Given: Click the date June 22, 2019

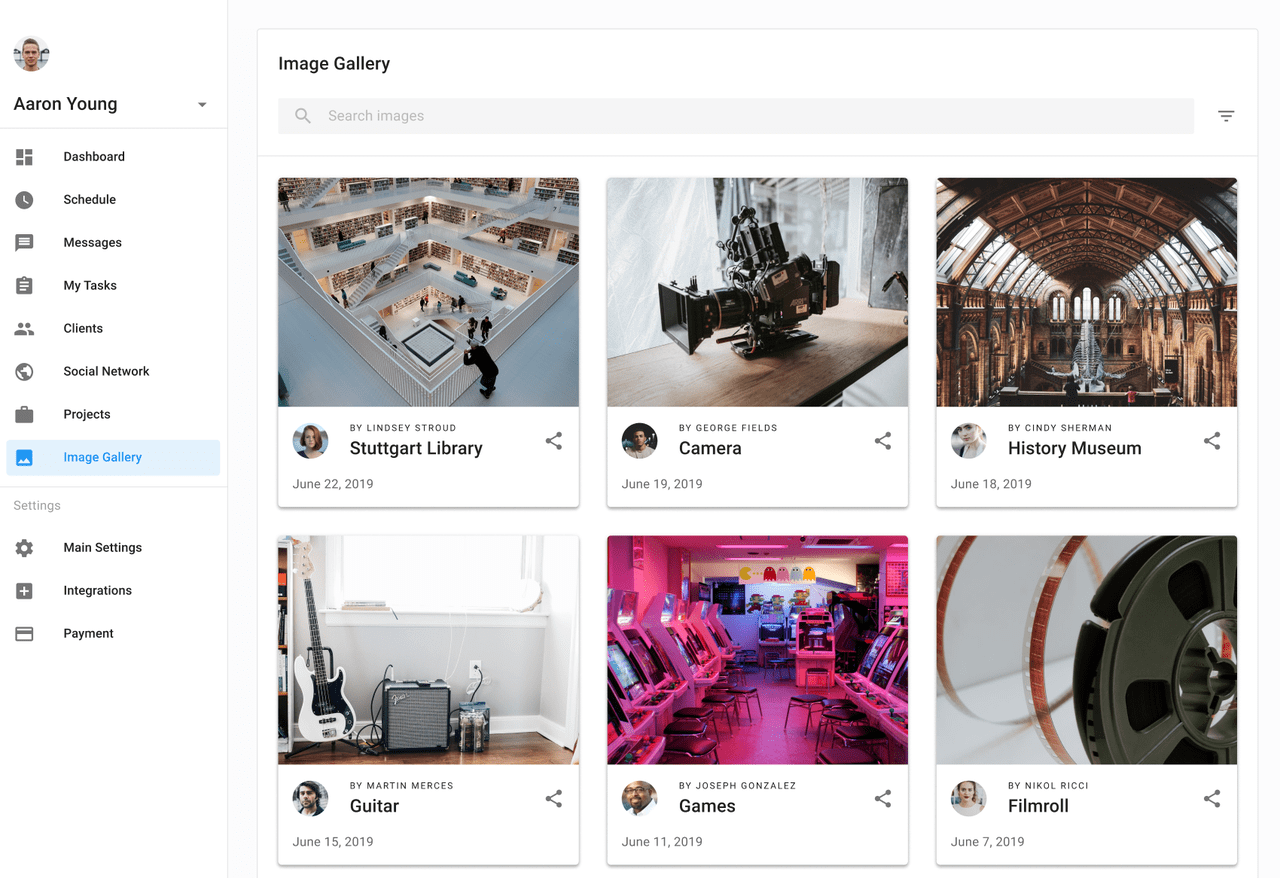Looking at the screenshot, I should (333, 484).
